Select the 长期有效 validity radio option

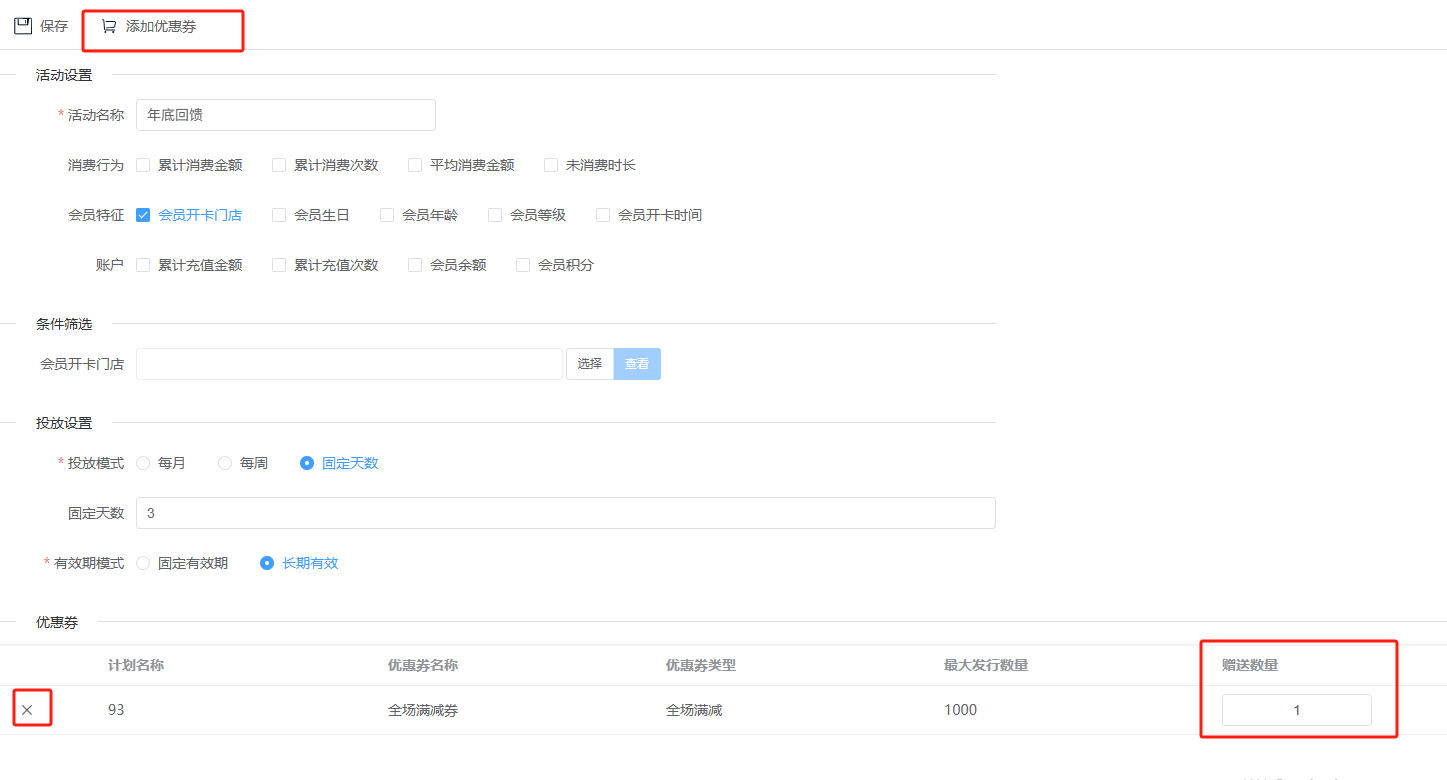click(267, 563)
